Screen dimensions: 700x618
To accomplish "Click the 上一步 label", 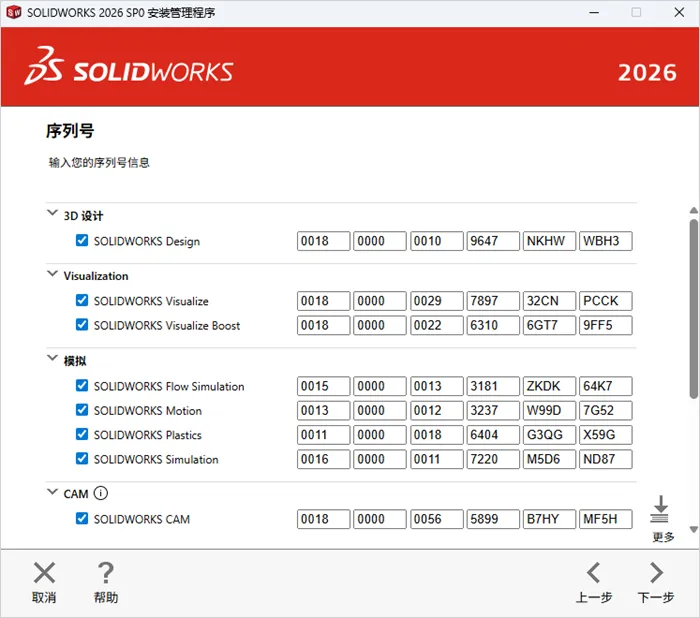I will 594,597.
